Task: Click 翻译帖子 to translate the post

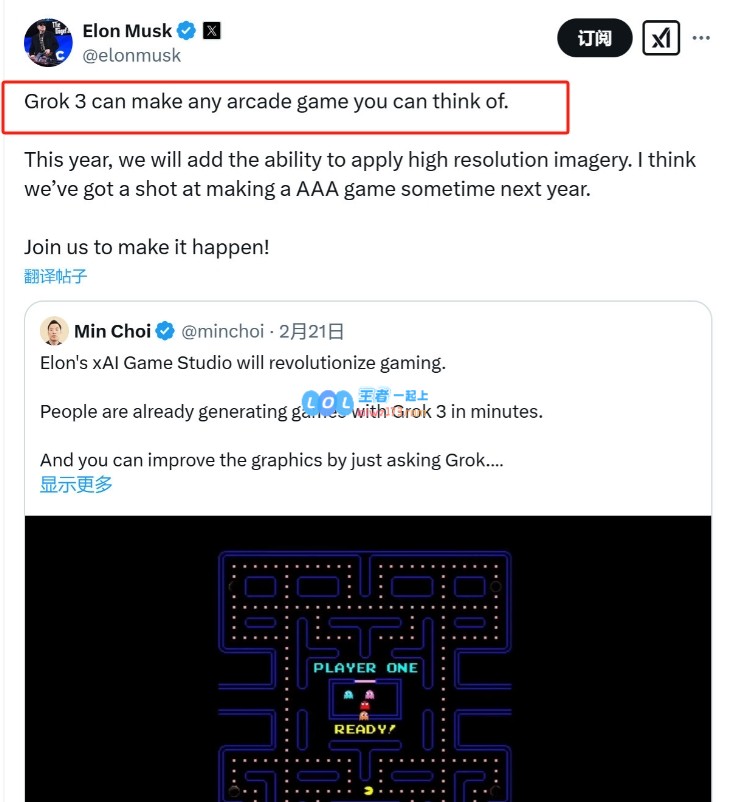Action: tap(56, 276)
